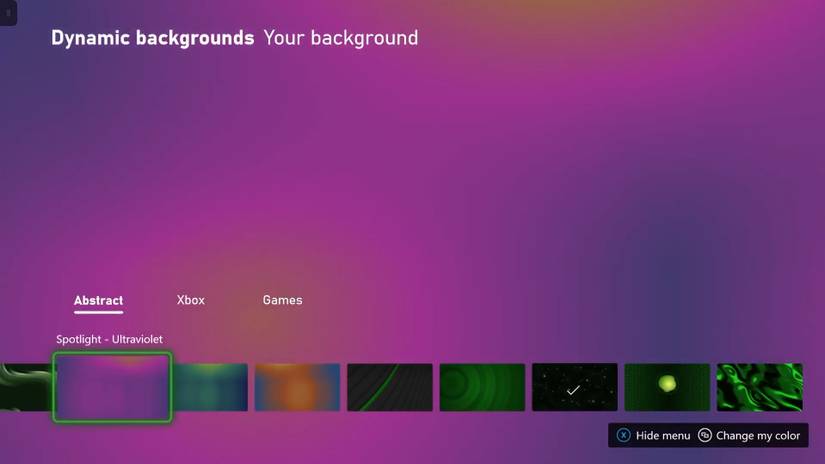
Task: Click the Dynamic backgrounds heading
Action: [153, 38]
